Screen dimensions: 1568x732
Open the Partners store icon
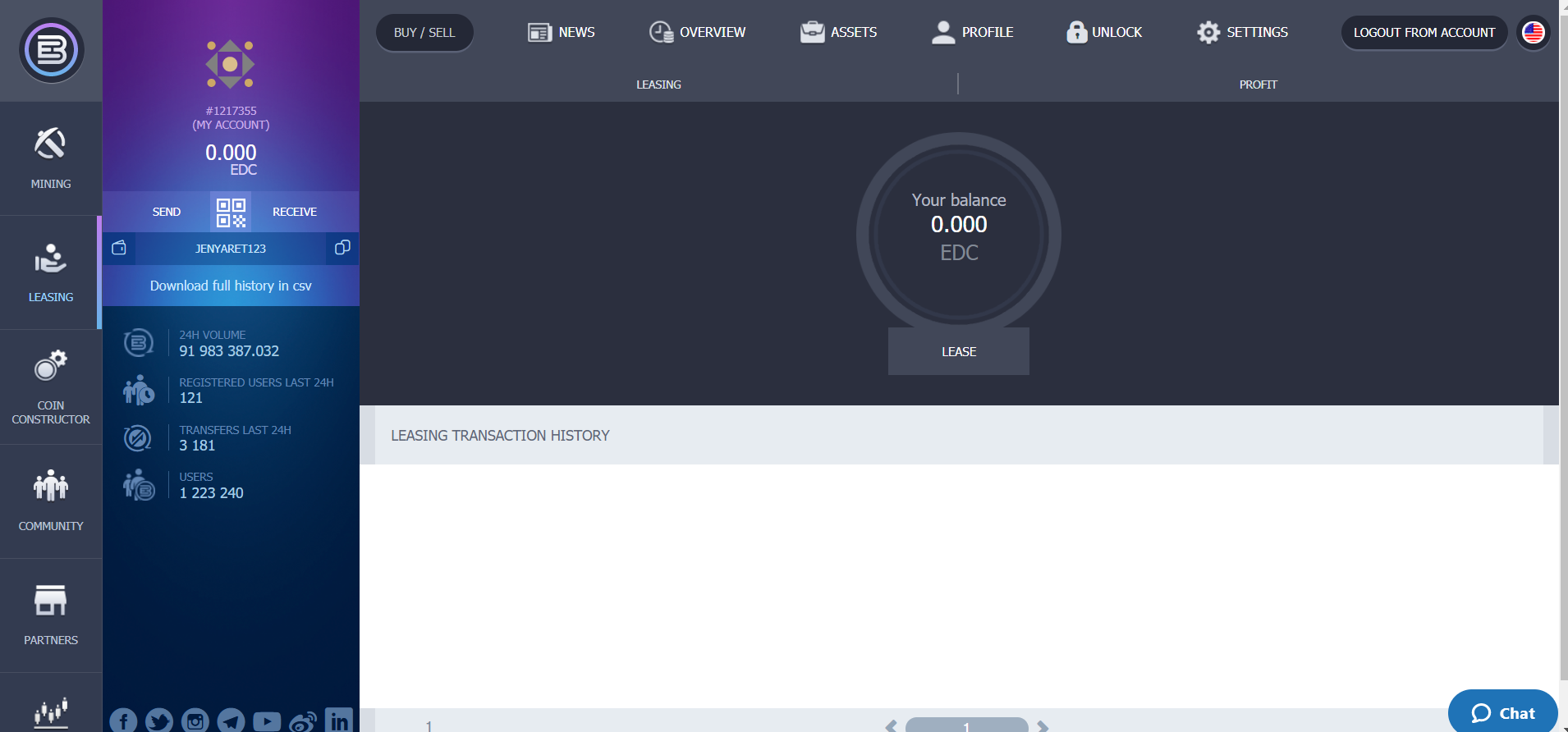[50, 600]
